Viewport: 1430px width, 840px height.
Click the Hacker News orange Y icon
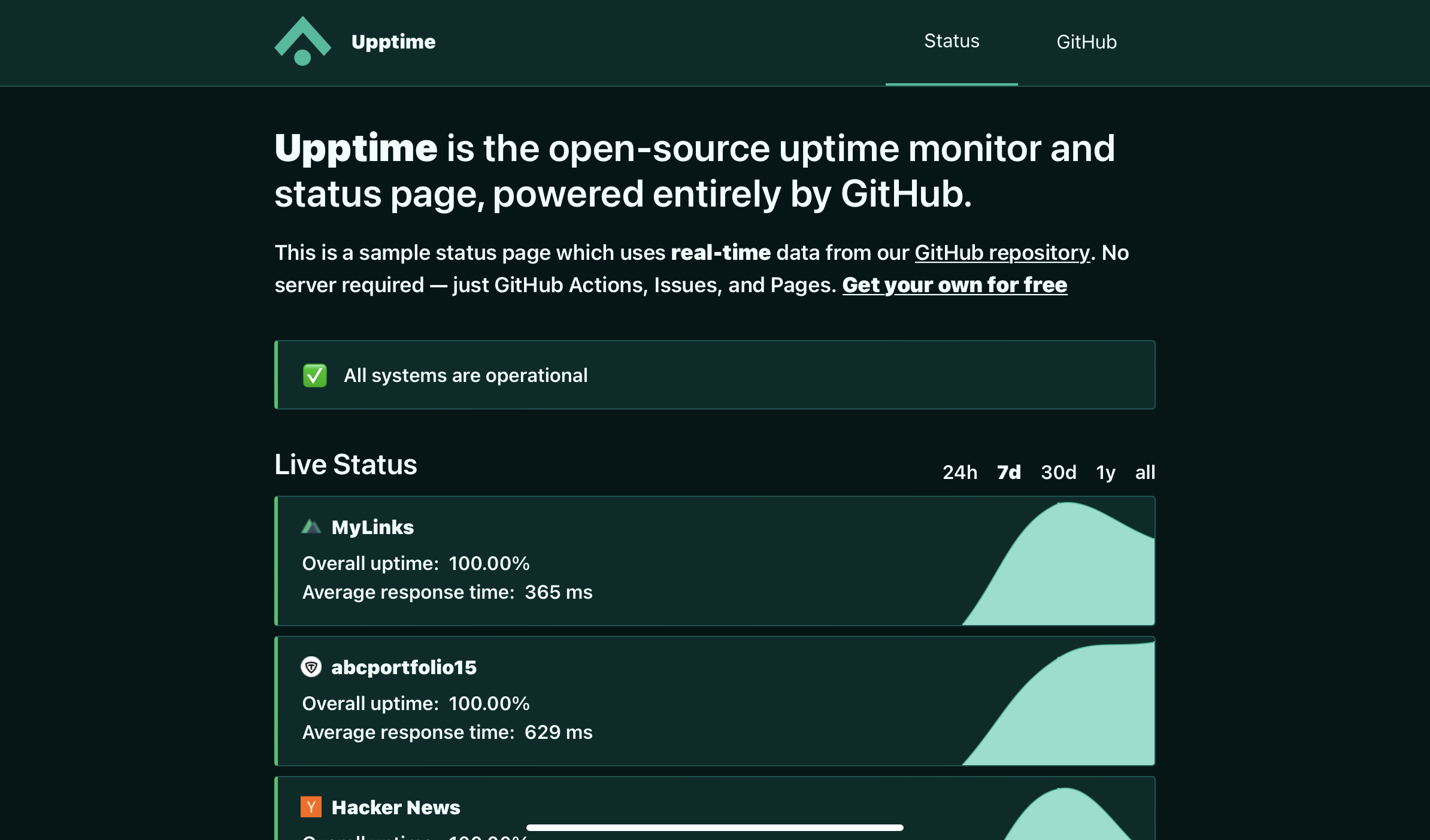311,807
